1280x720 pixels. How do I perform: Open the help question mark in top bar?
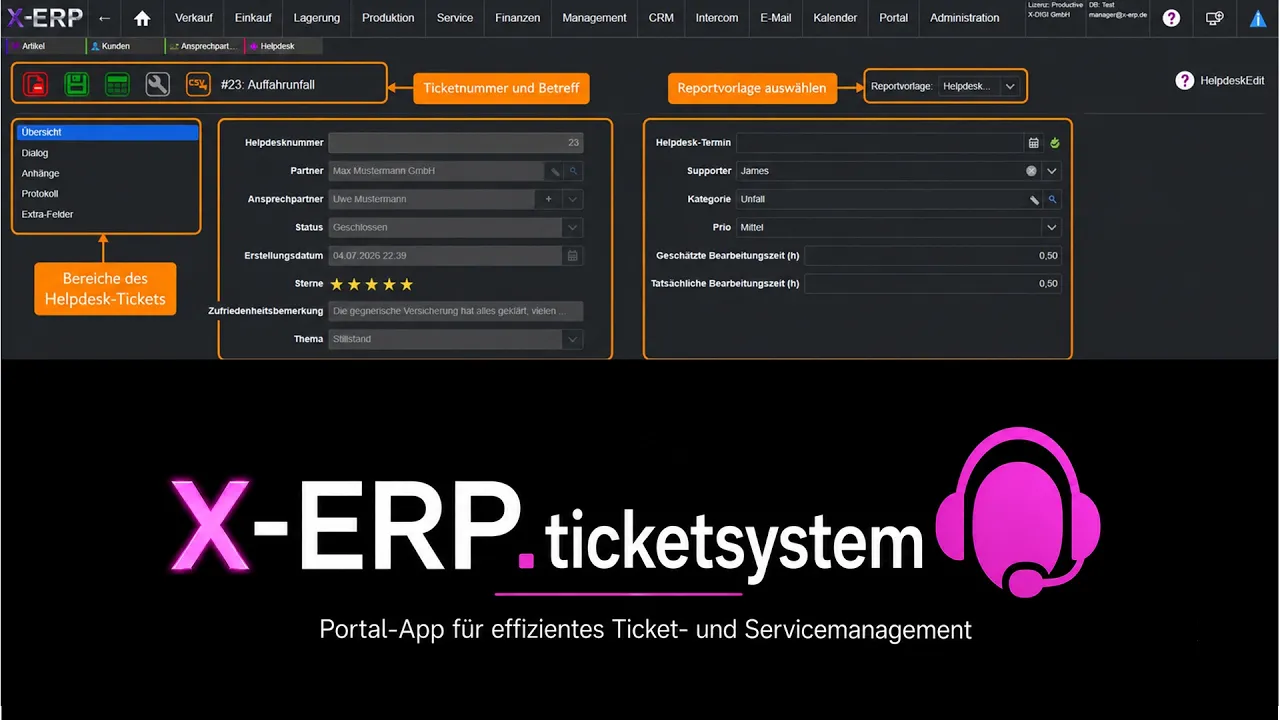point(1171,18)
